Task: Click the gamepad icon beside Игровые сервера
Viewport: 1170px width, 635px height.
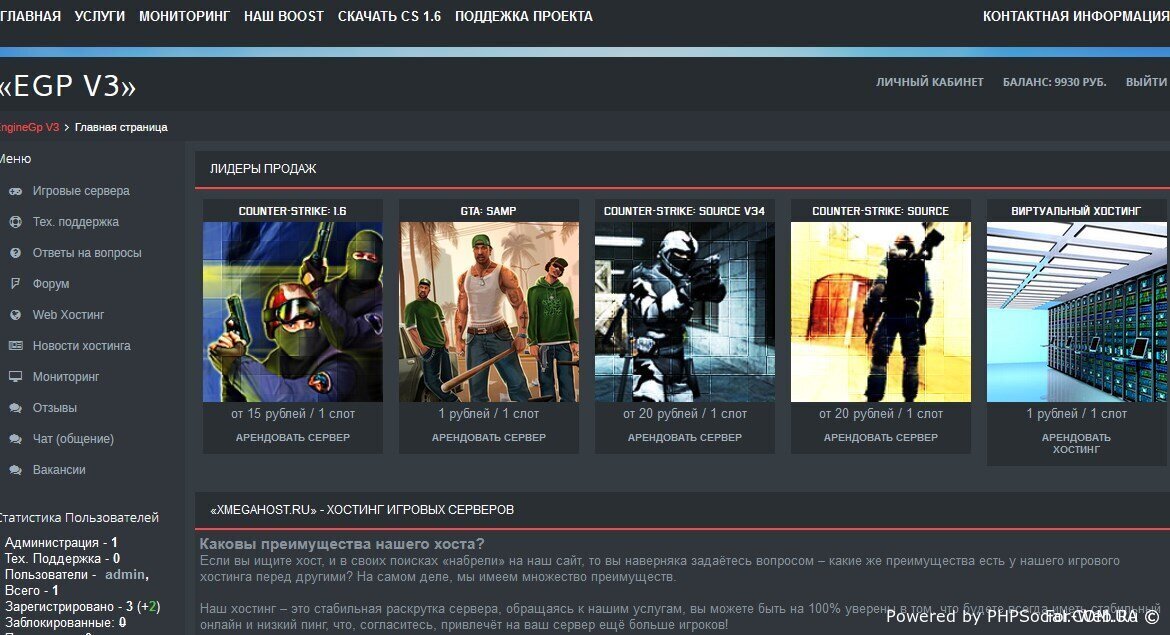Action: point(15,191)
